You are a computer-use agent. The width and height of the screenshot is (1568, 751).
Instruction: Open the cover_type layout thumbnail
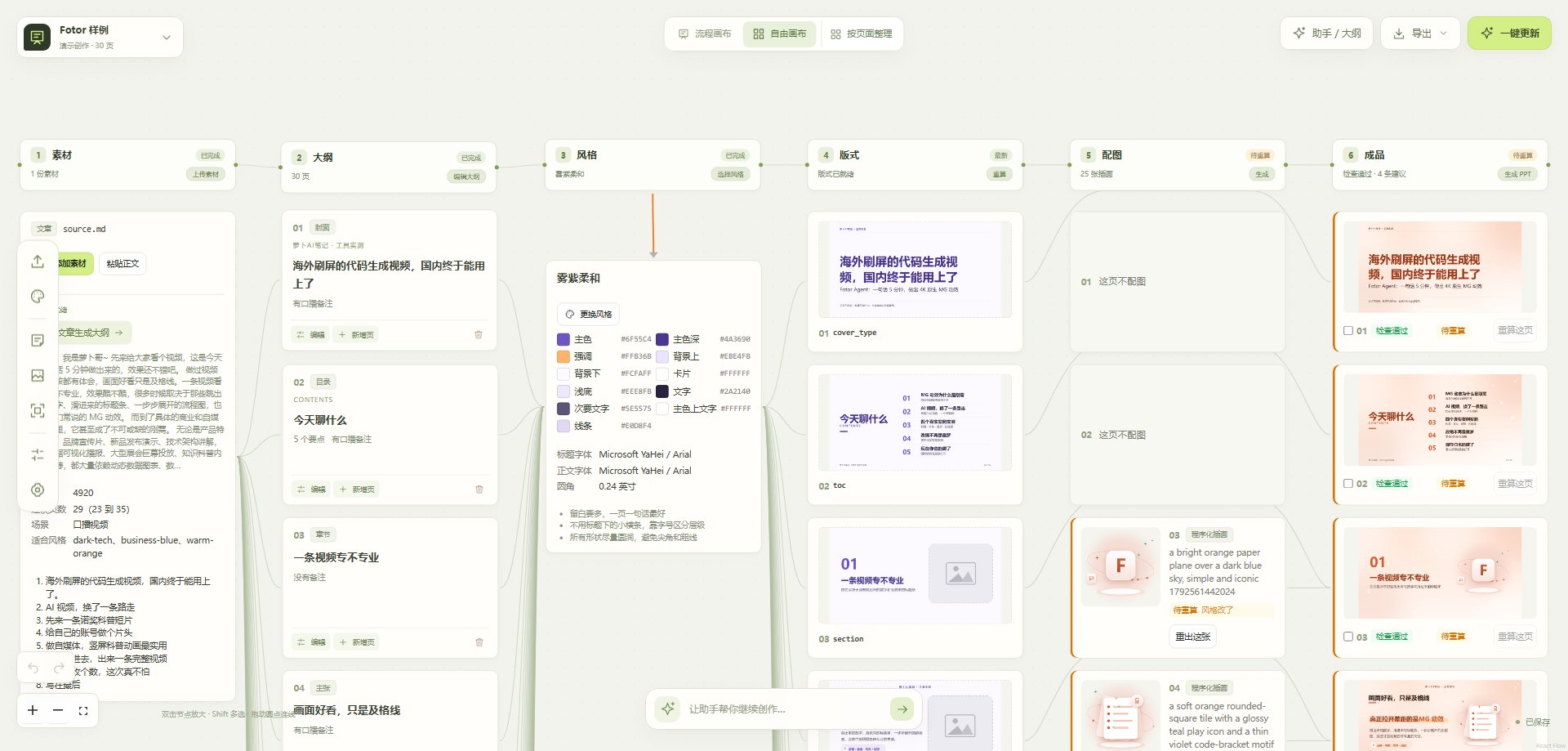coord(915,270)
